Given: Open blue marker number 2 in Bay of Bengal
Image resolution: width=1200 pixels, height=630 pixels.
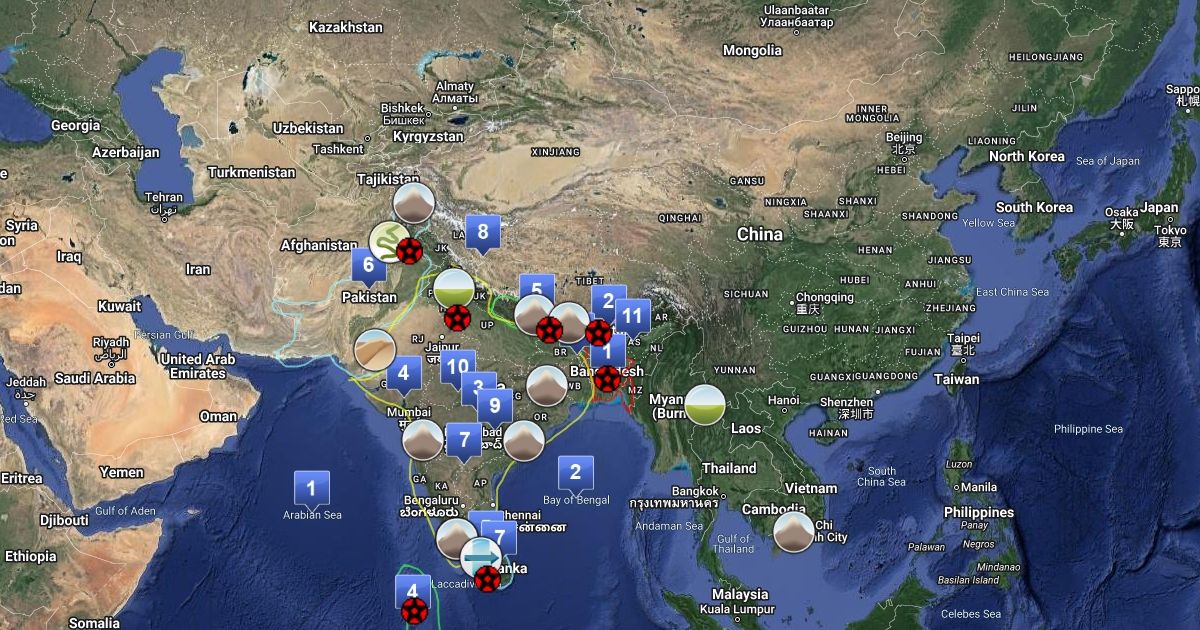Looking at the screenshot, I should click(x=575, y=473).
